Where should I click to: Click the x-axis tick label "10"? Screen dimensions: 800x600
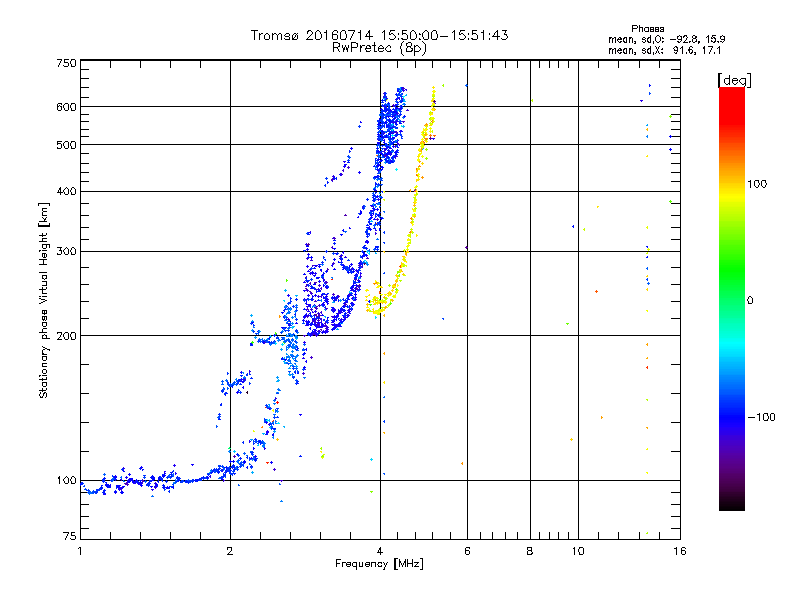(578, 551)
